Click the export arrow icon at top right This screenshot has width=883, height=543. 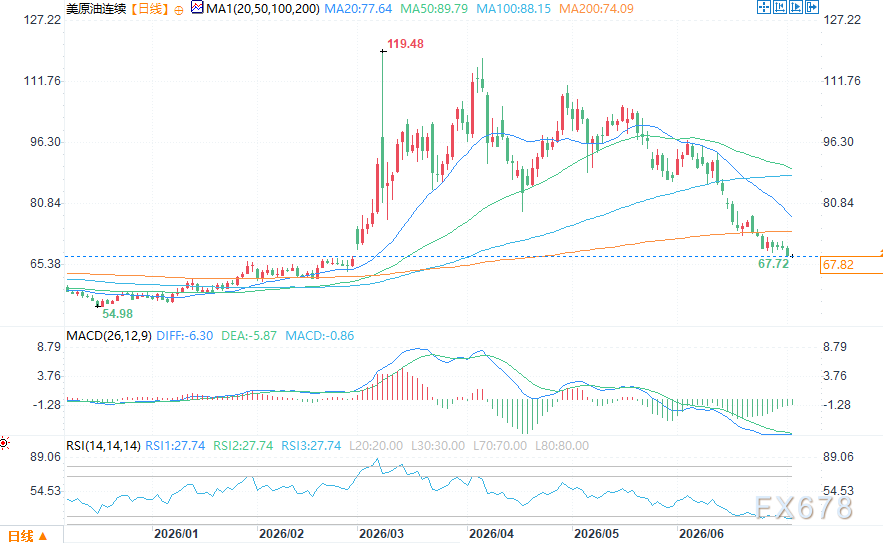tap(811, 7)
